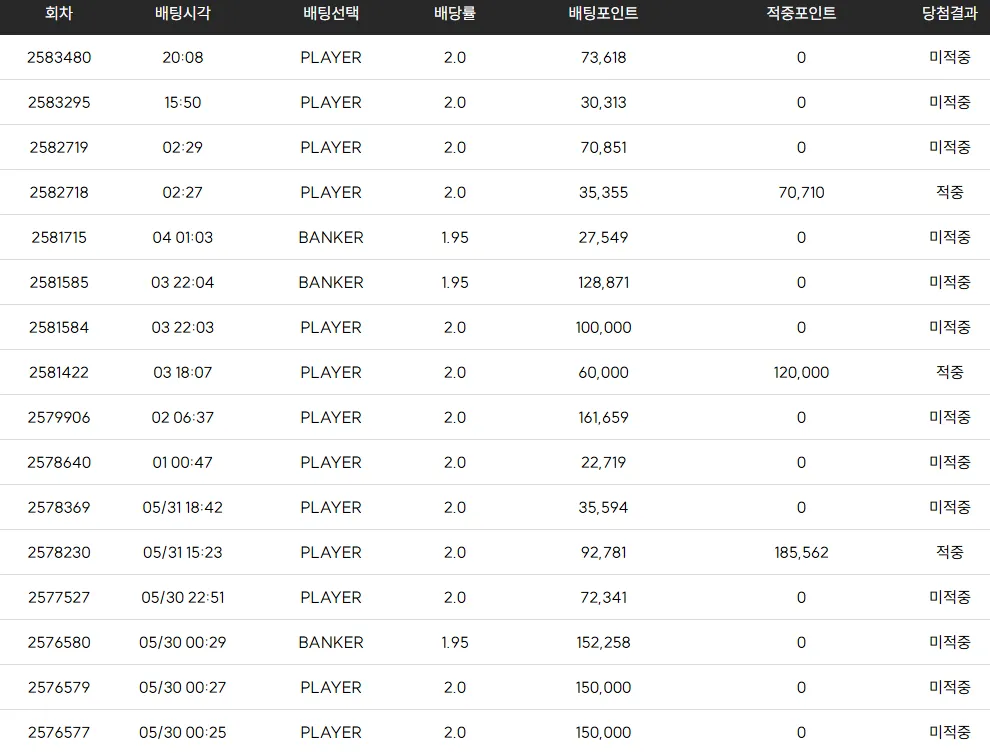Viewport: 990px width, 753px height.
Task: Click the 적중포인트 column header
Action: click(801, 13)
